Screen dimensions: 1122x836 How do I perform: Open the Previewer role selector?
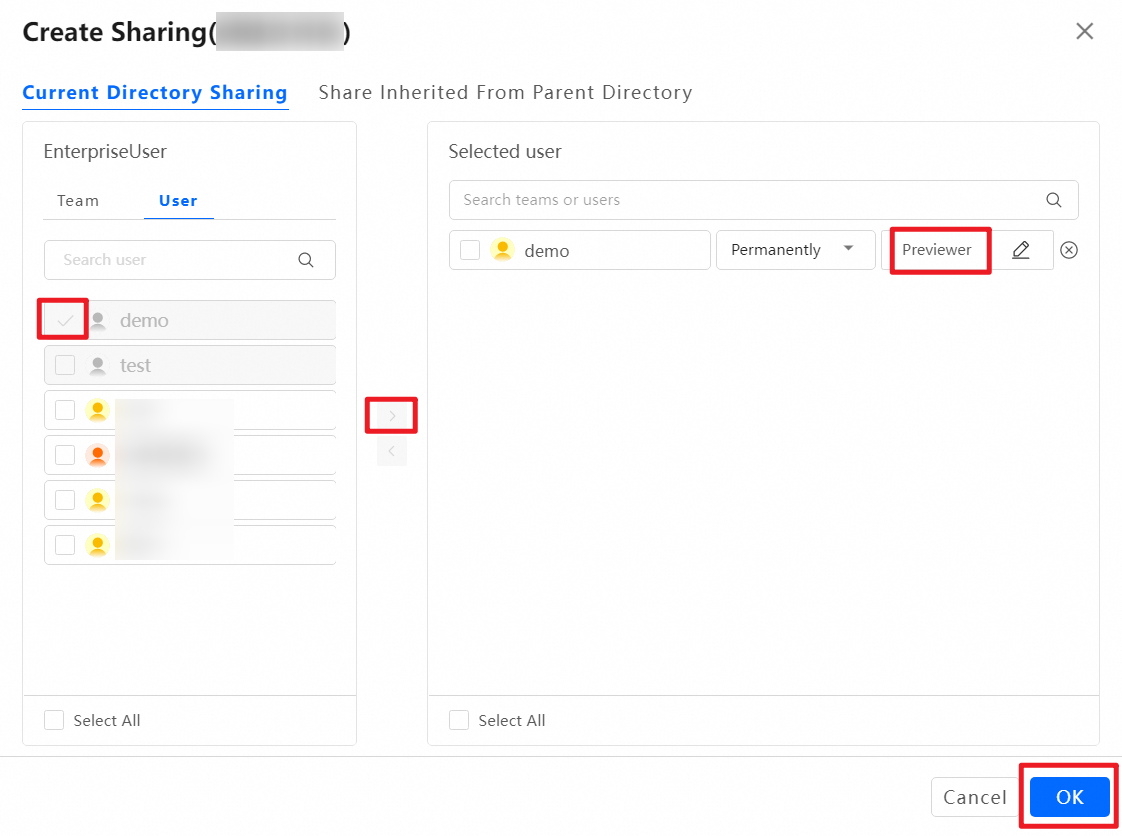(x=937, y=250)
